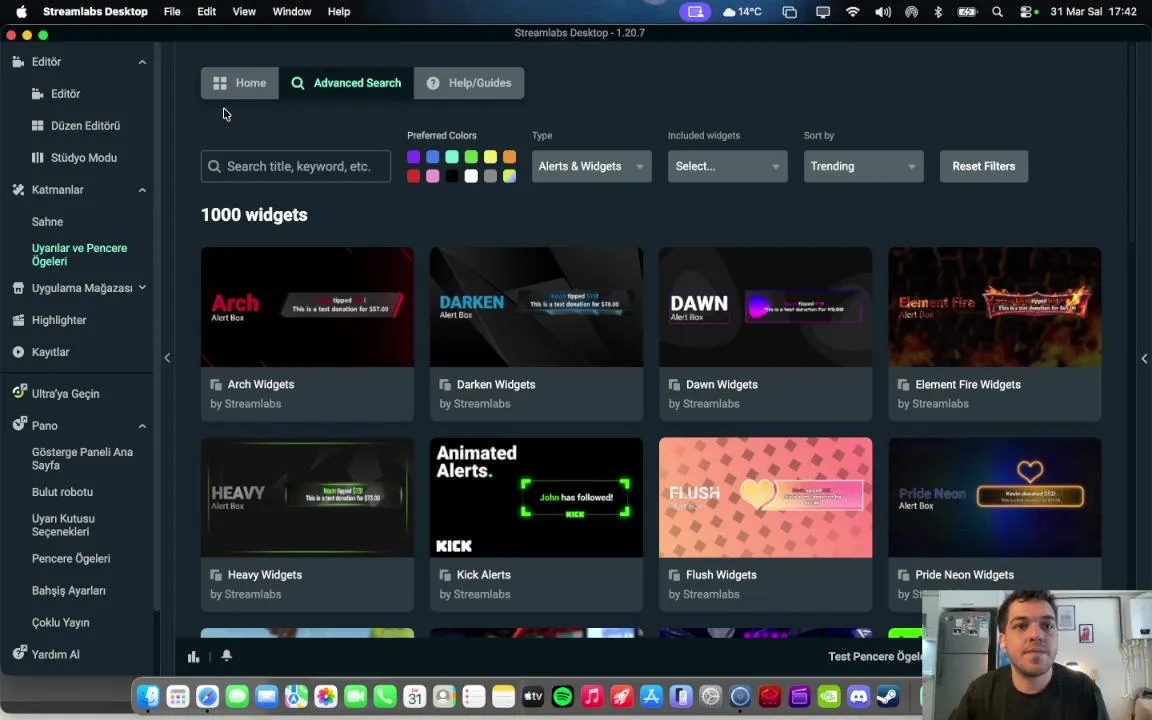Open Bulut robotu in the sidebar

click(x=62, y=492)
